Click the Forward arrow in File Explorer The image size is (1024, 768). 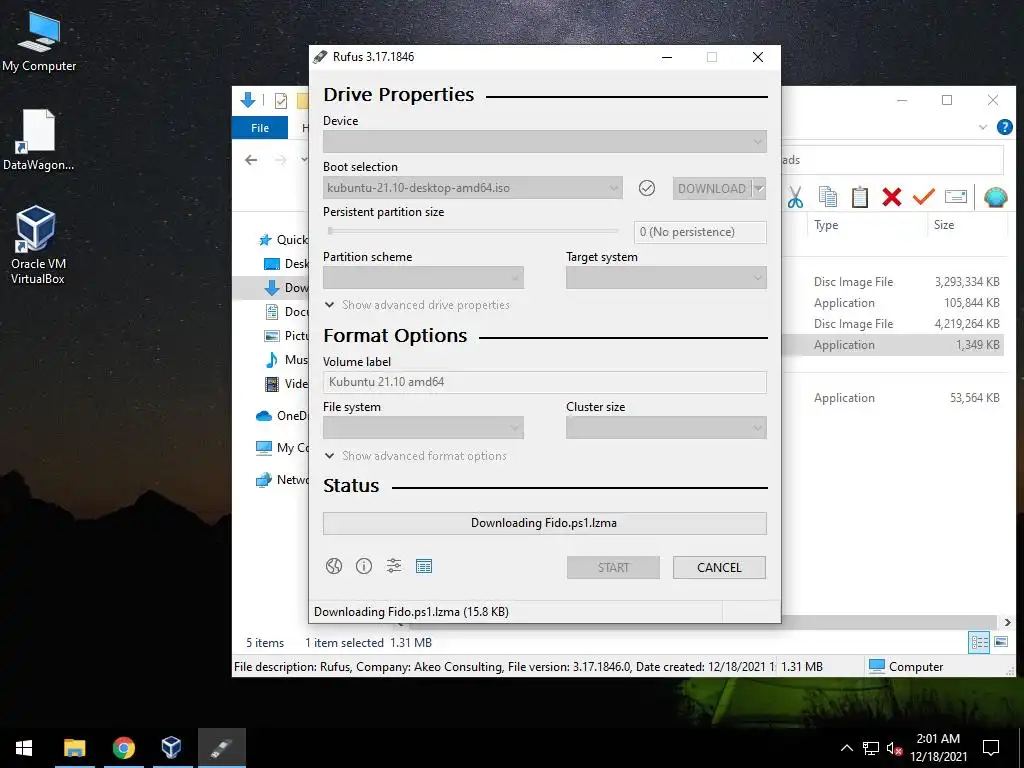pyautogui.click(x=280, y=160)
